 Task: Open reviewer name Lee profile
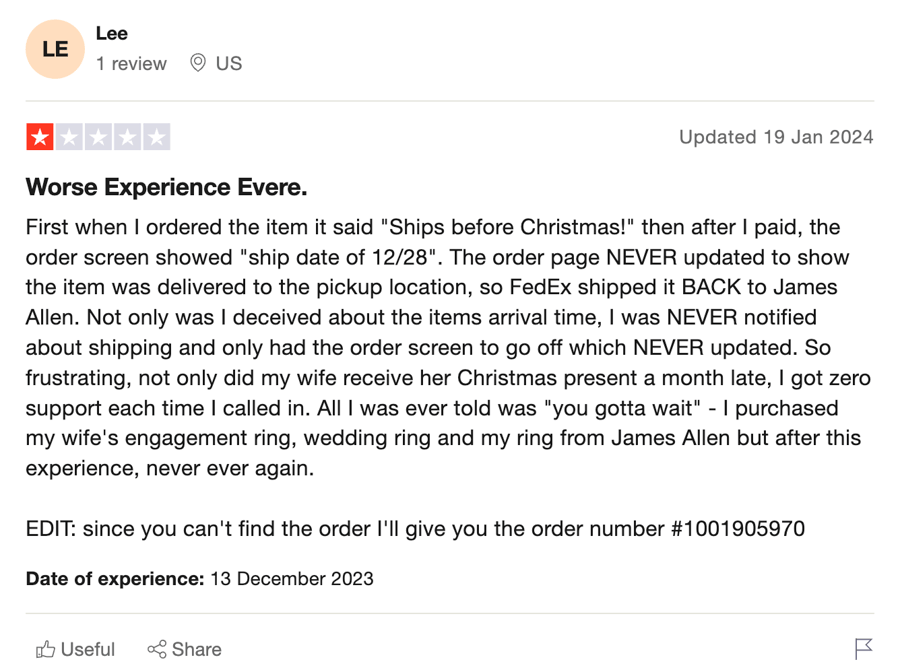(112, 34)
